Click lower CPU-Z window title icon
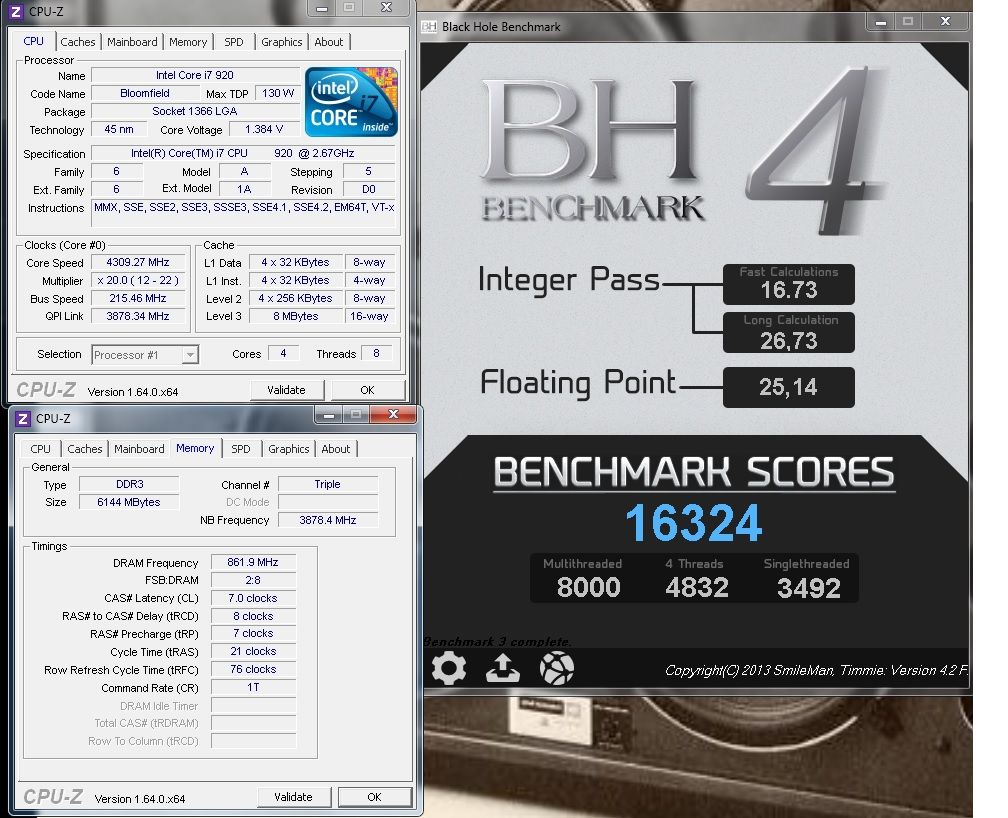The image size is (1008, 818). [x=22, y=419]
